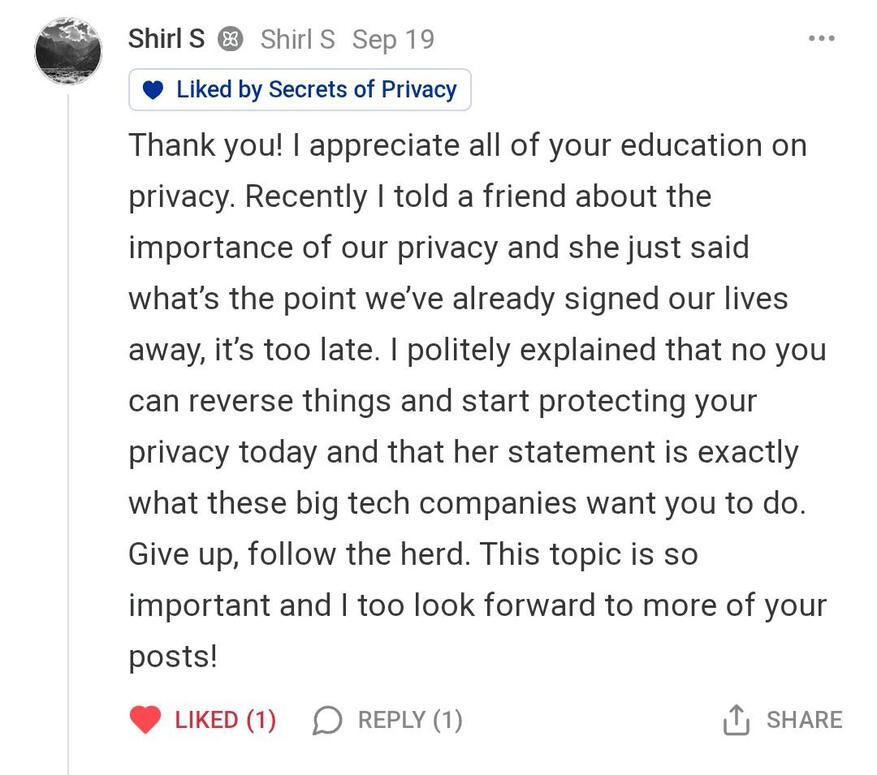Open the Sep 19 timestamp permalink

point(393,39)
